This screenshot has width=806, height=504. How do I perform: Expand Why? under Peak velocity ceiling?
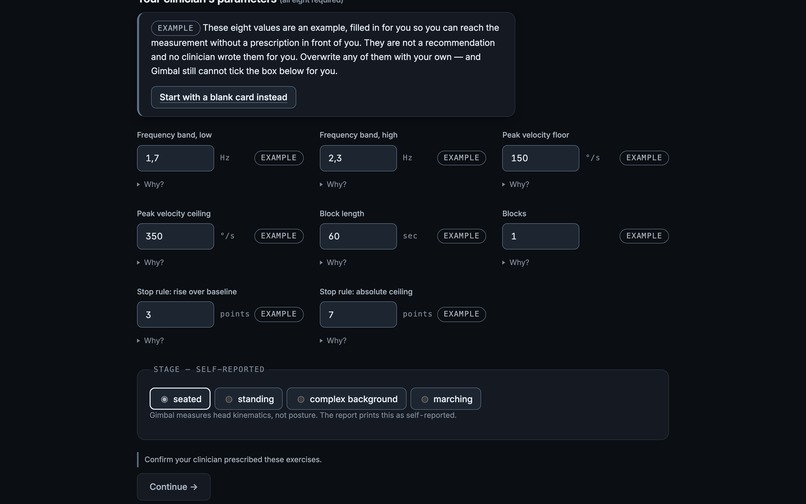click(x=150, y=262)
